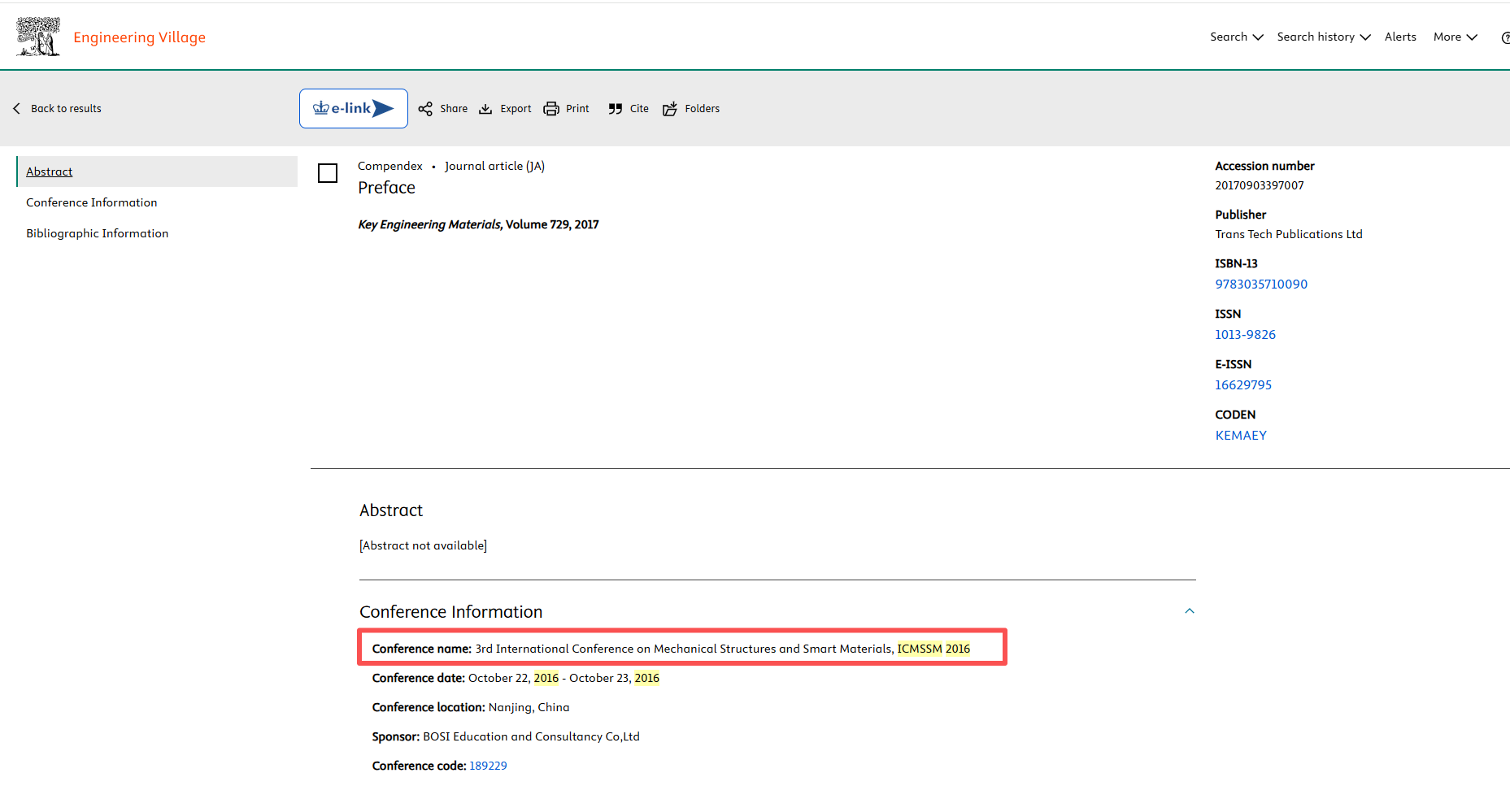Click the e-link full text button
Viewport: 1510px width, 812px height.
(x=354, y=109)
